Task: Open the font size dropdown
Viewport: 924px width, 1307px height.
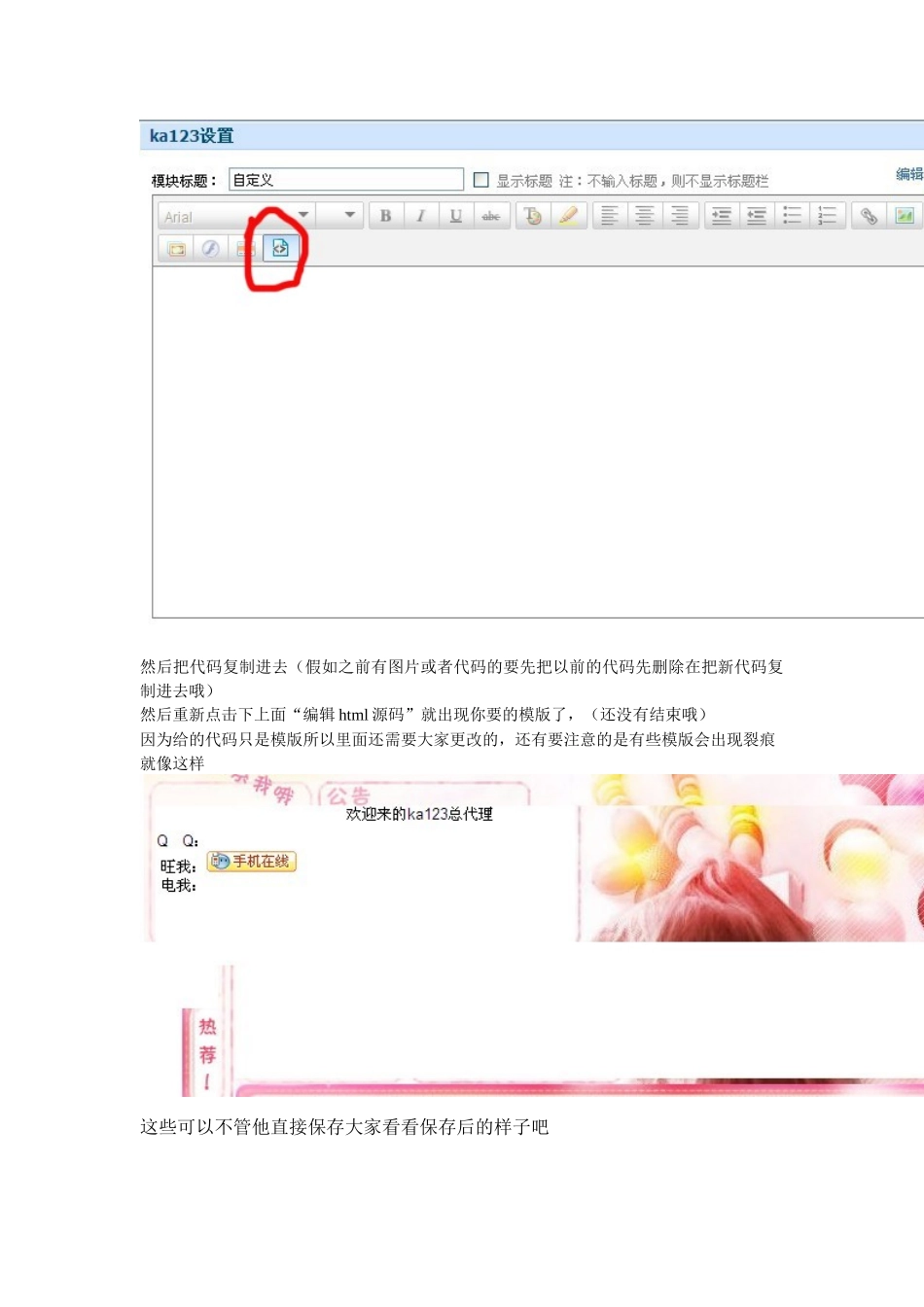Action: (339, 216)
